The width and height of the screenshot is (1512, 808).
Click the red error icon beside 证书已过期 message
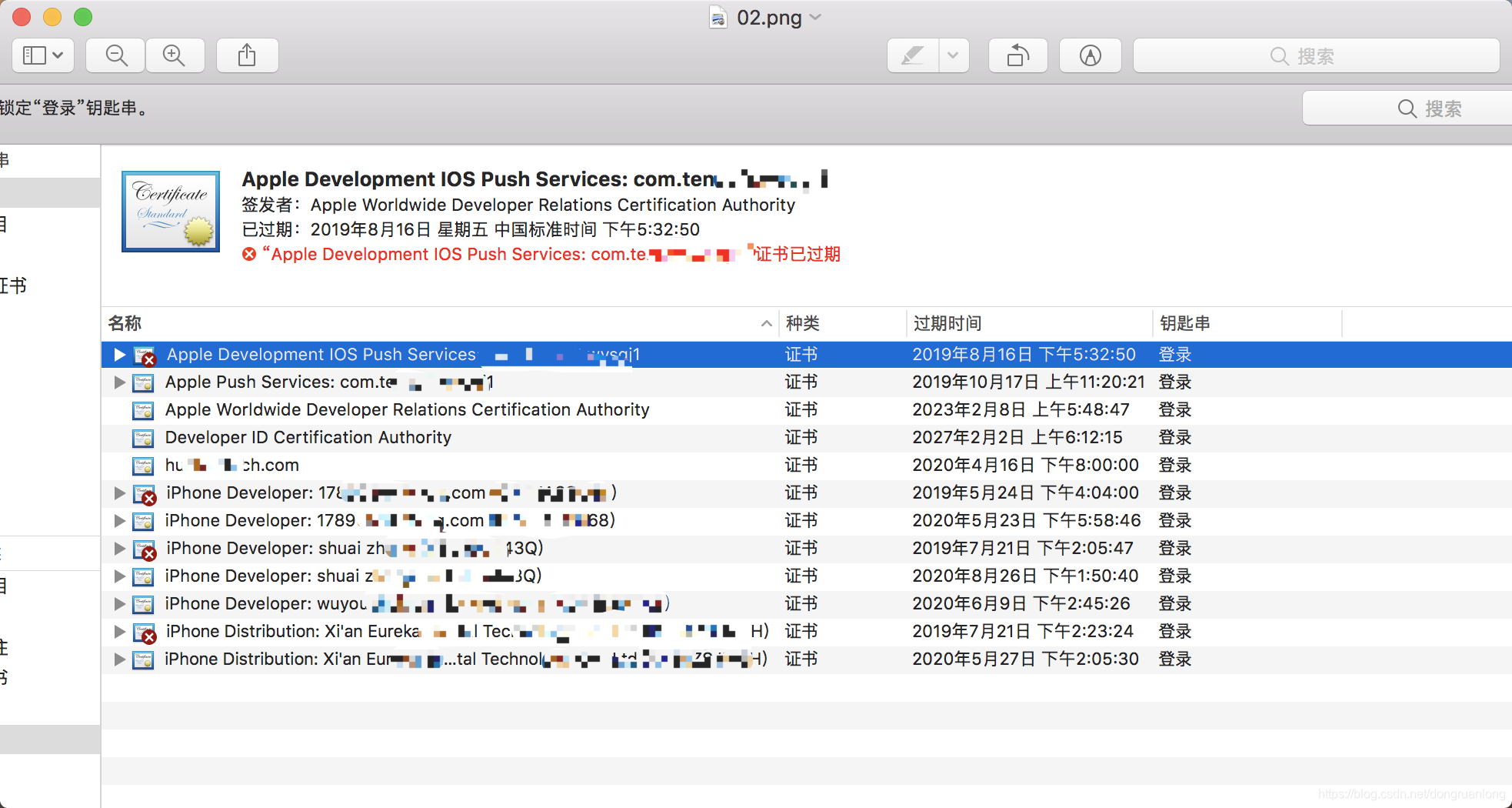[249, 254]
